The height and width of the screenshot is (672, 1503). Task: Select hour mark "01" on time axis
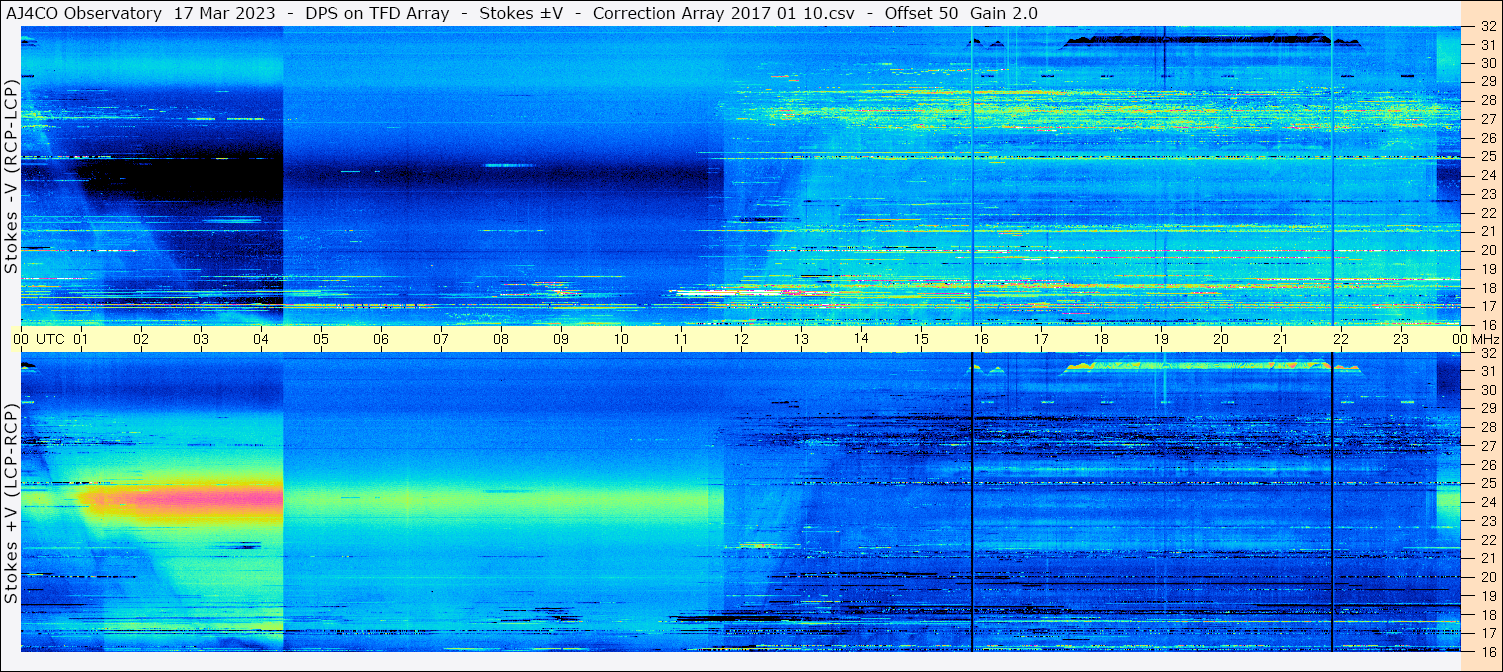click(x=81, y=339)
